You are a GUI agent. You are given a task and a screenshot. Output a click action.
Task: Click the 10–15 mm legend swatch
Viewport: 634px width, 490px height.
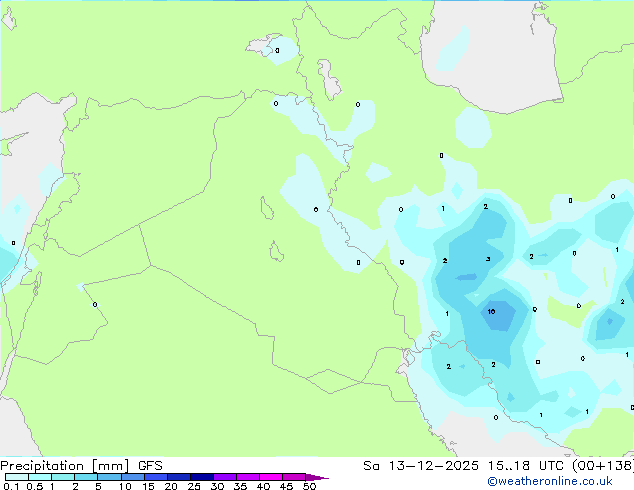click(x=133, y=477)
